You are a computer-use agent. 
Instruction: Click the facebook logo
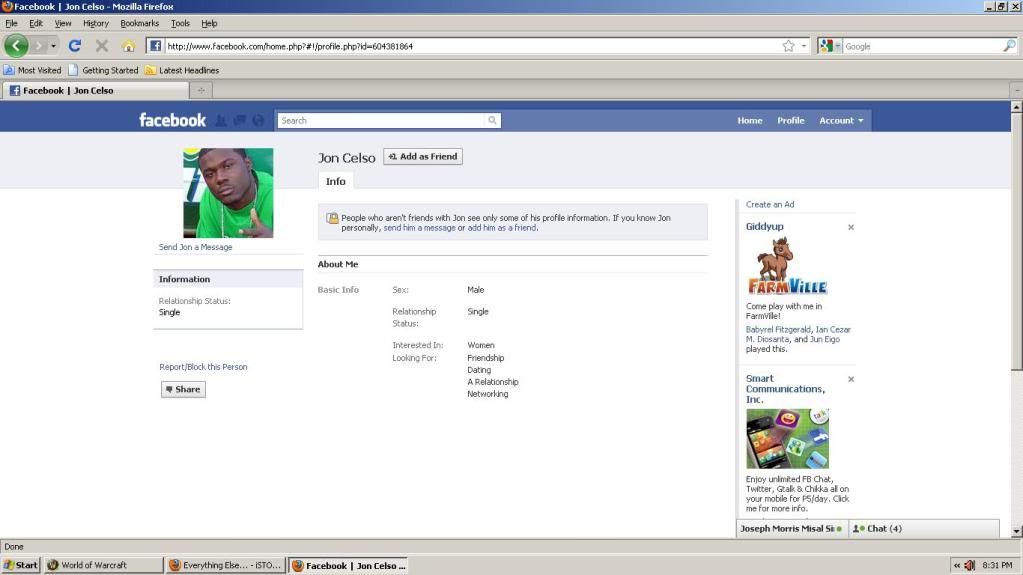tap(172, 120)
